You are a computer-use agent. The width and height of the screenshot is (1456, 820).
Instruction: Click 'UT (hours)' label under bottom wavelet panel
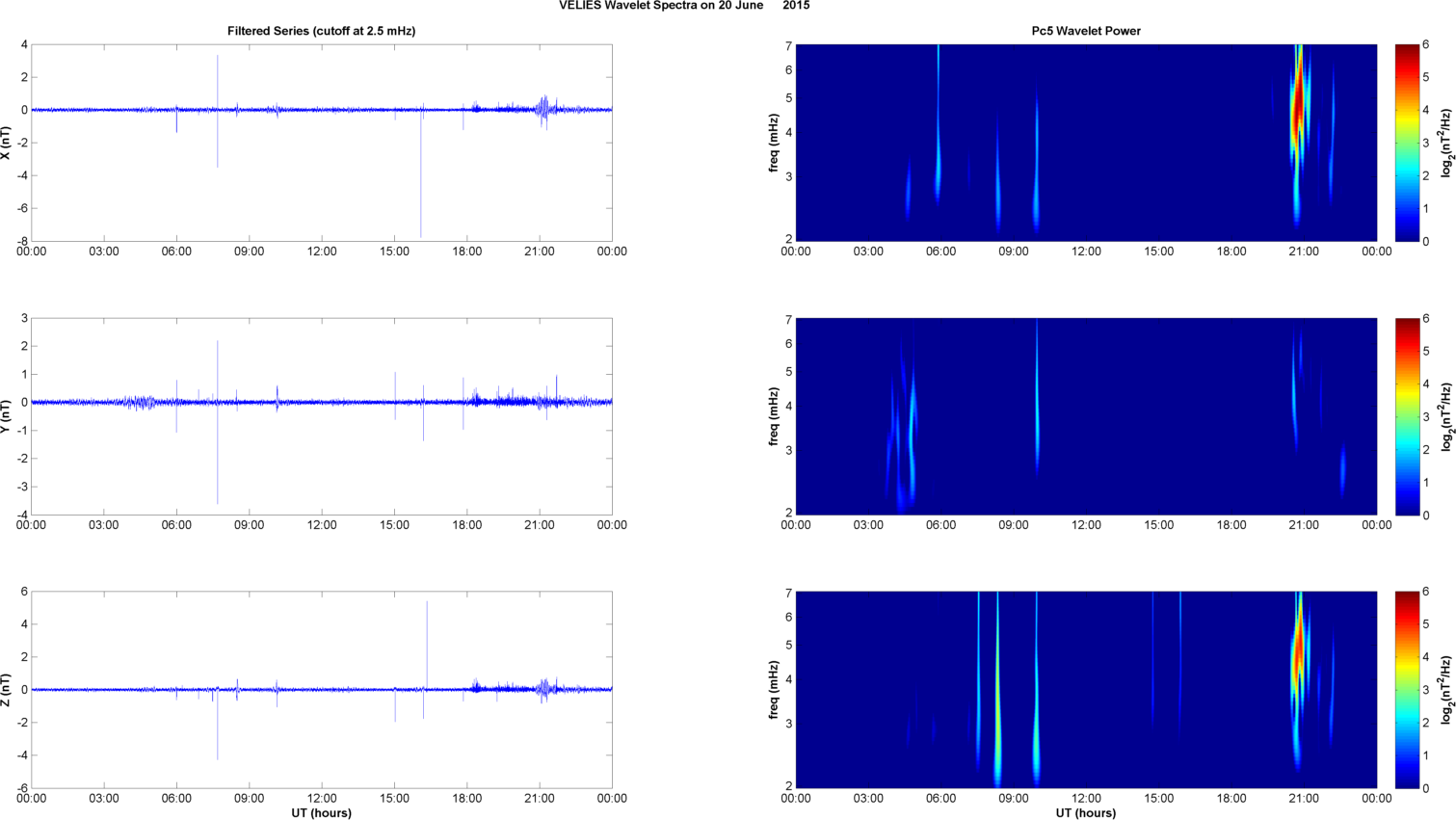[1086, 813]
